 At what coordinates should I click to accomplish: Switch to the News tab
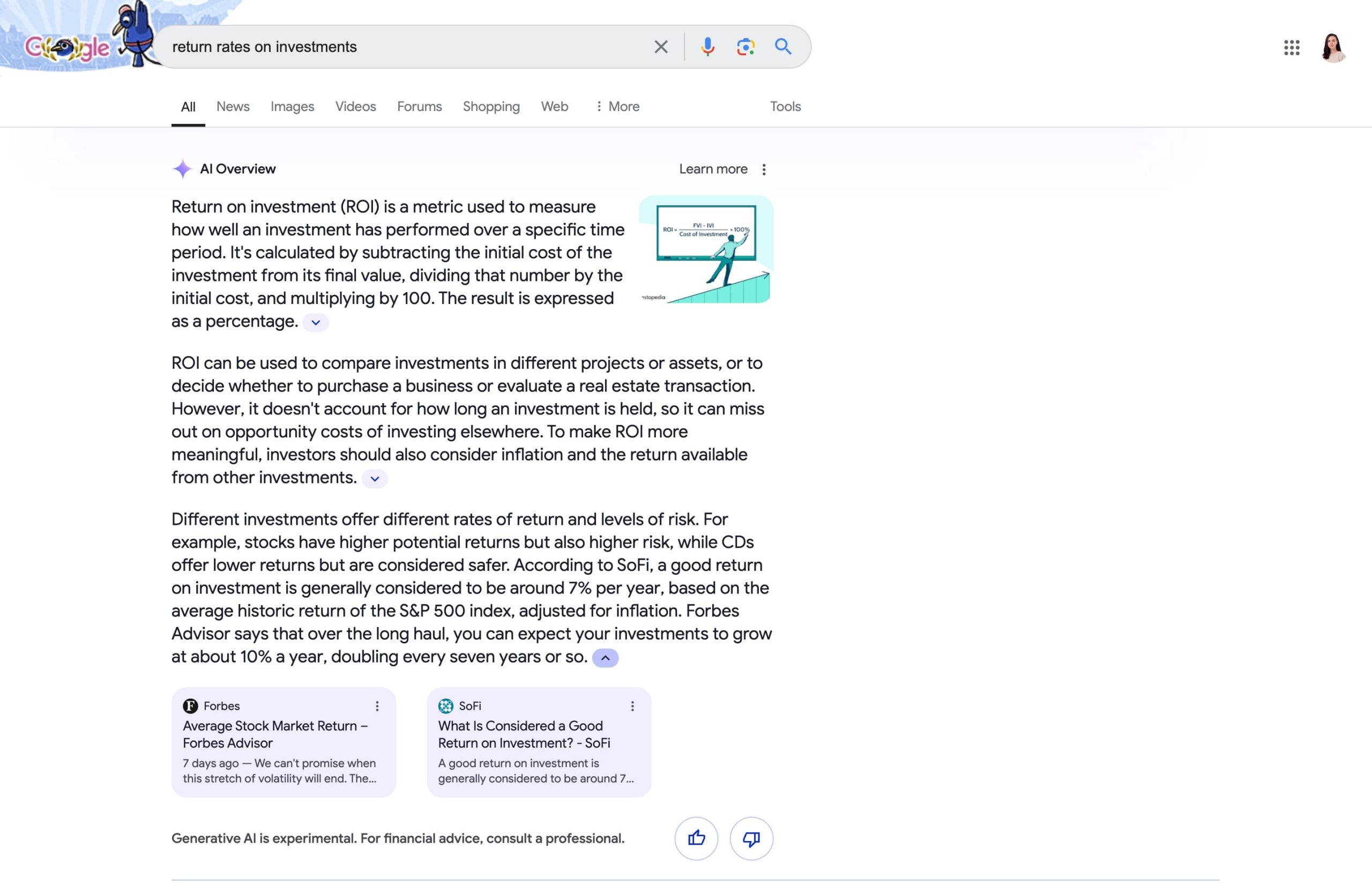233,107
